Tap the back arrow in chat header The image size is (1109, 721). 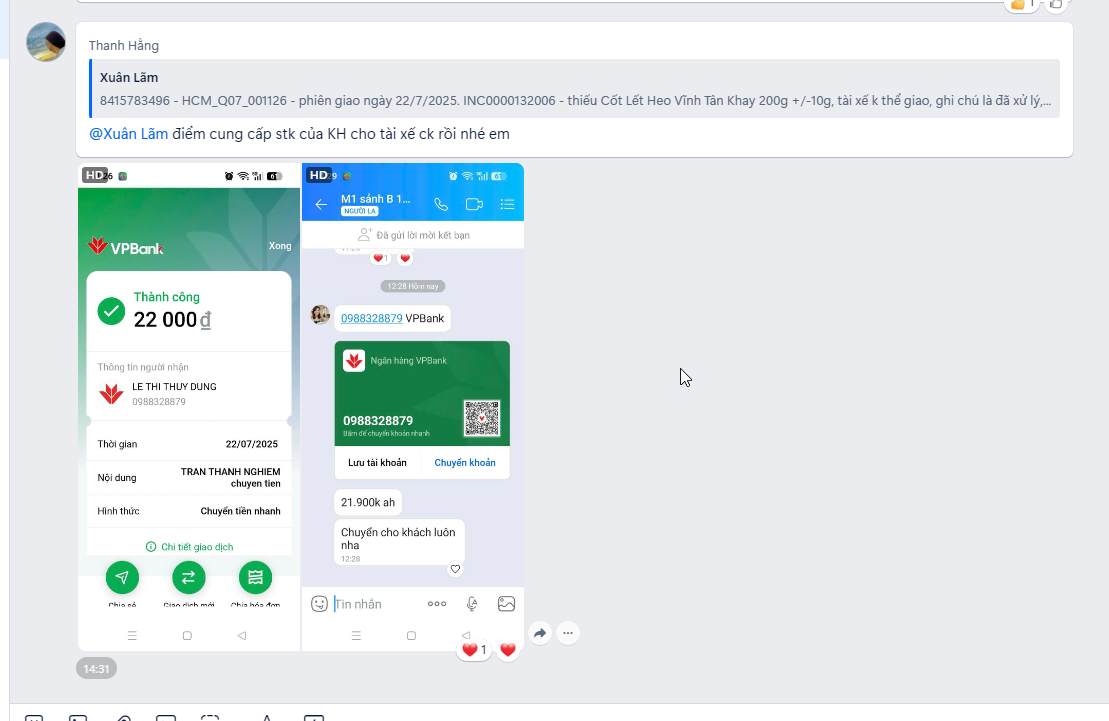point(321,204)
